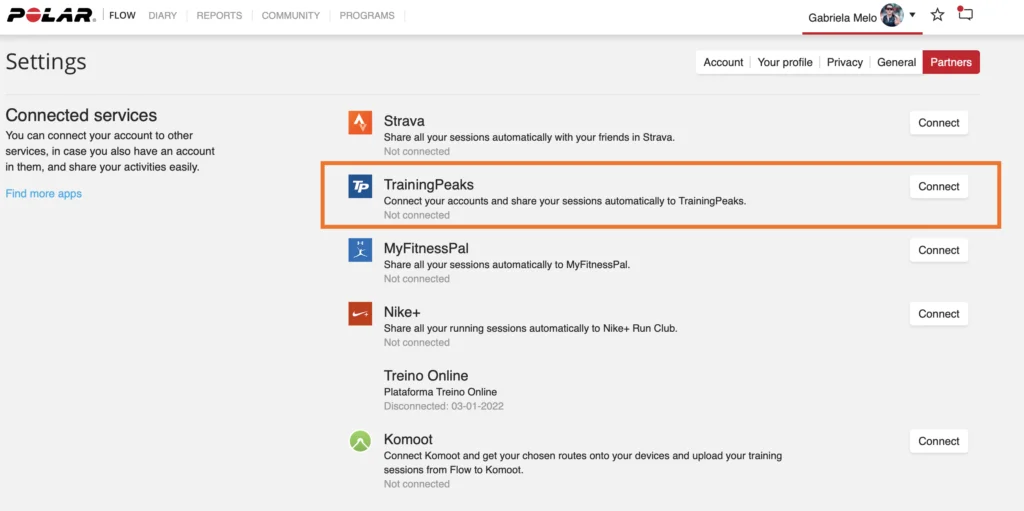Screen dimensions: 1024x511
Task: Click Gabriela Melo profile avatar
Action: (x=891, y=15)
